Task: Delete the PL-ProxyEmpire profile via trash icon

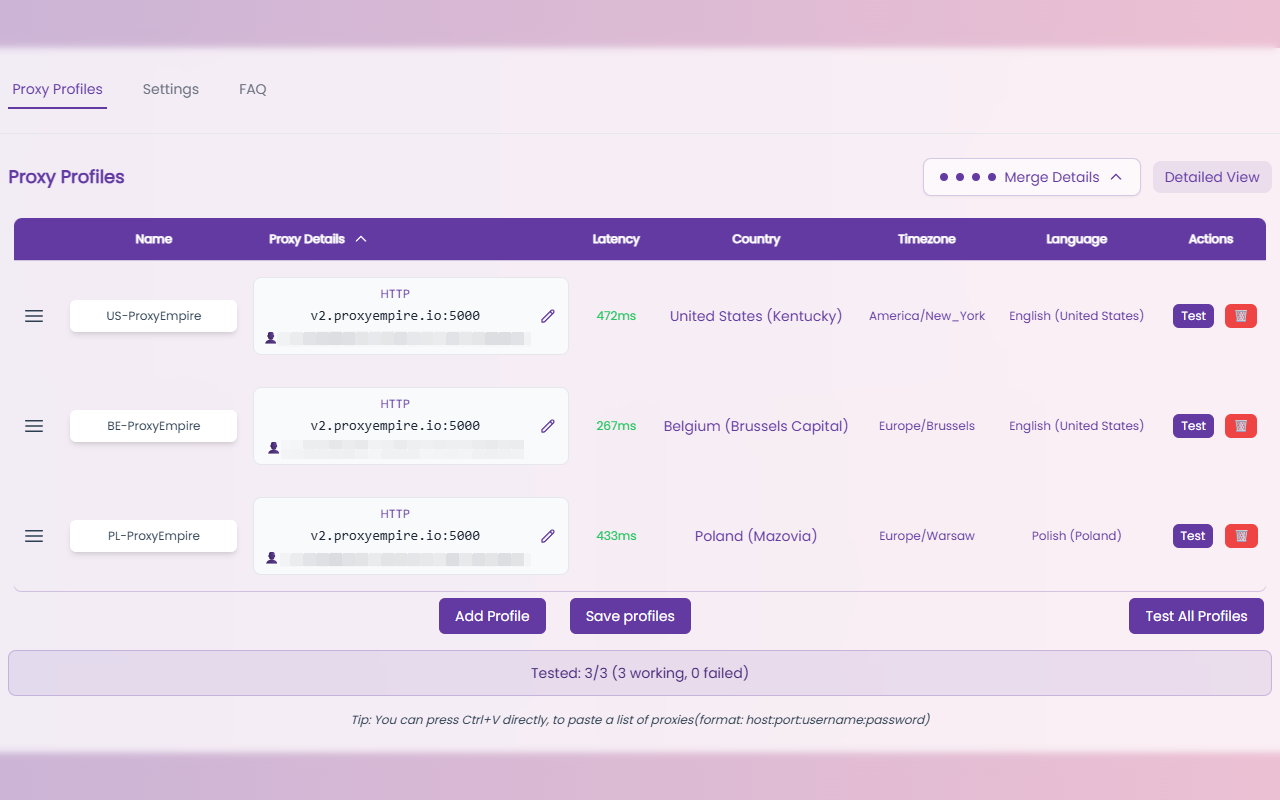Action: click(1241, 536)
